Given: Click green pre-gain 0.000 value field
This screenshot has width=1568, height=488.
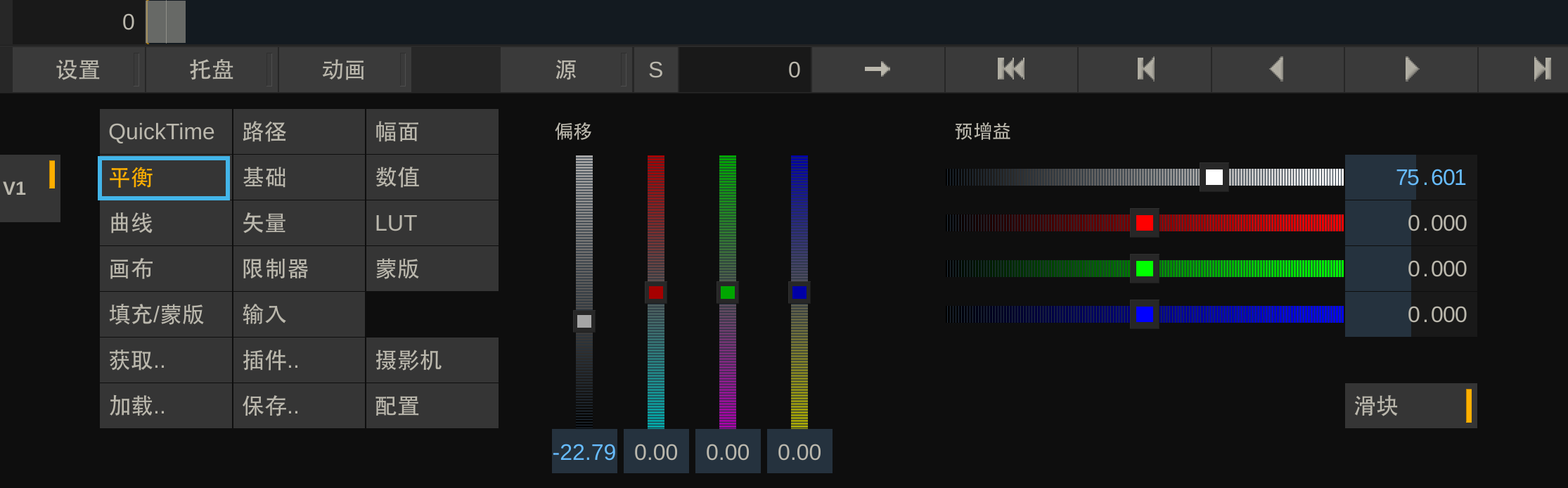Looking at the screenshot, I should pos(1411,269).
